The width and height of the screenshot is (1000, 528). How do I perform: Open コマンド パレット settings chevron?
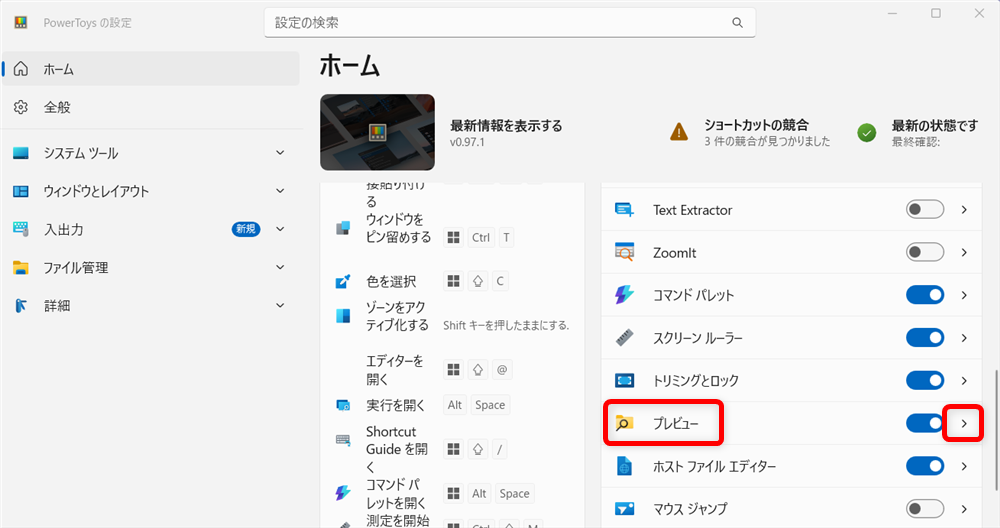click(x=964, y=295)
